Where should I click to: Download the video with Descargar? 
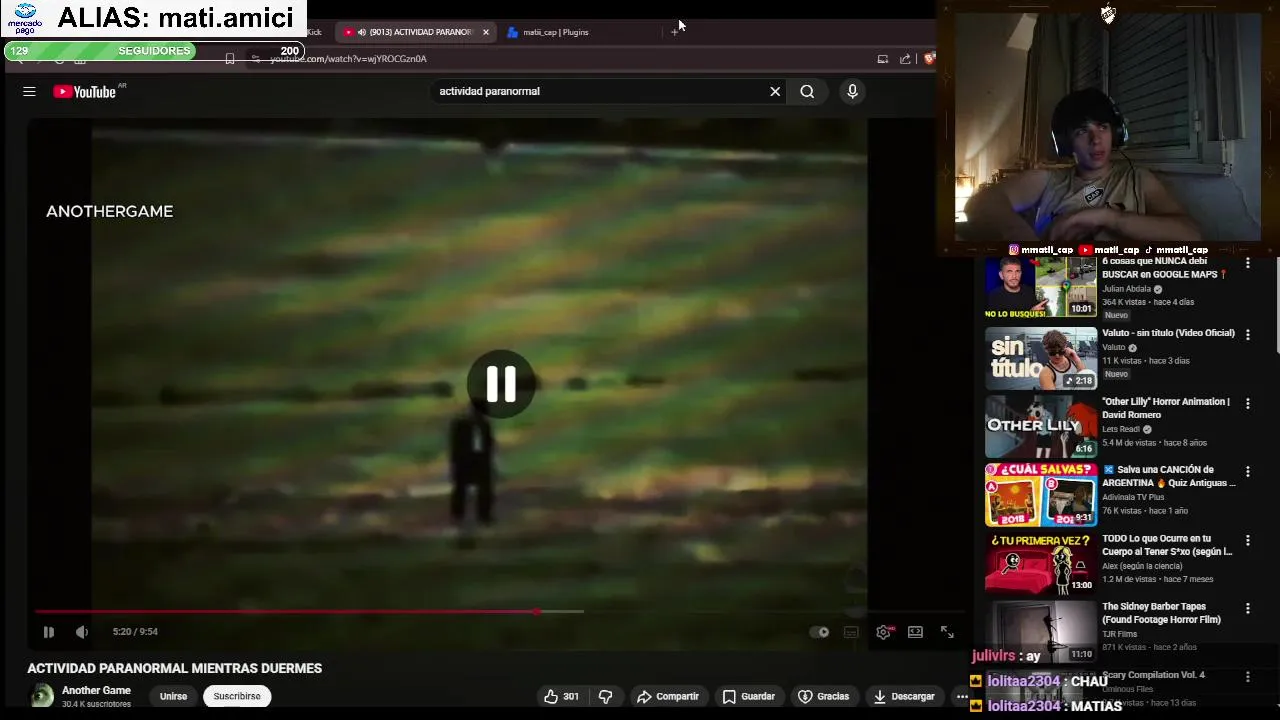(904, 696)
